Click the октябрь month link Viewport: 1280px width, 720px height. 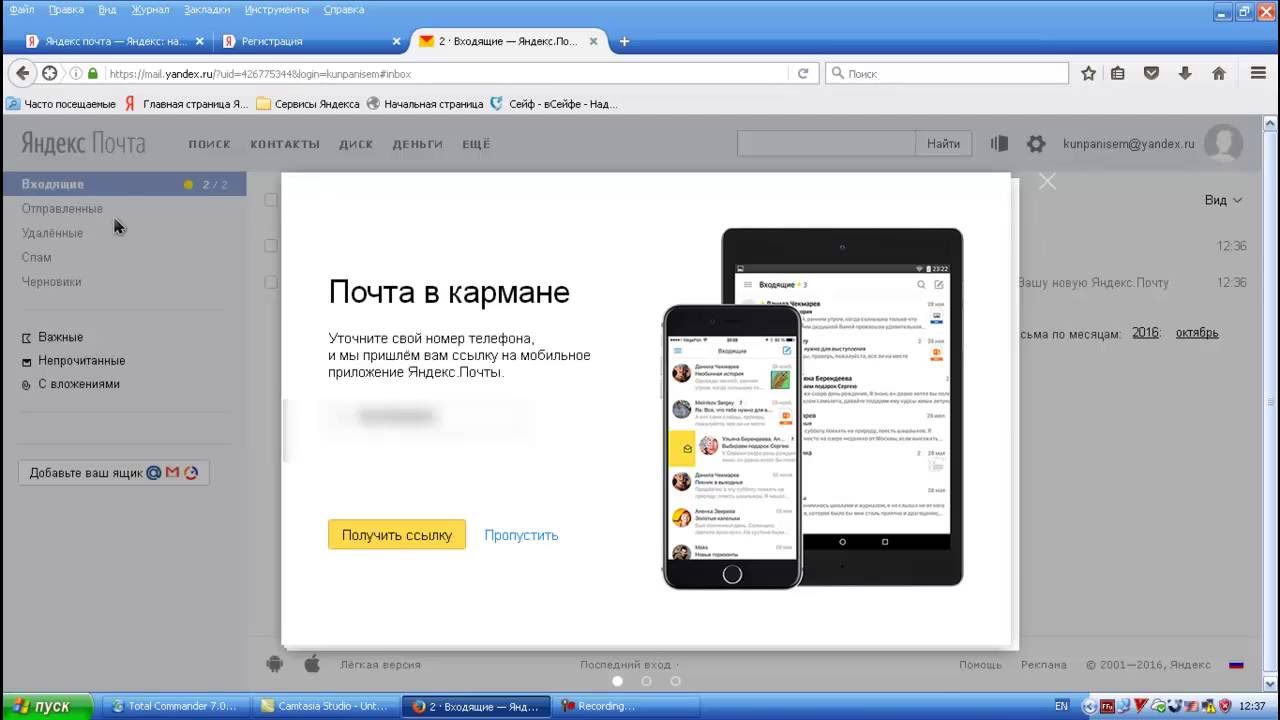tap(1197, 333)
